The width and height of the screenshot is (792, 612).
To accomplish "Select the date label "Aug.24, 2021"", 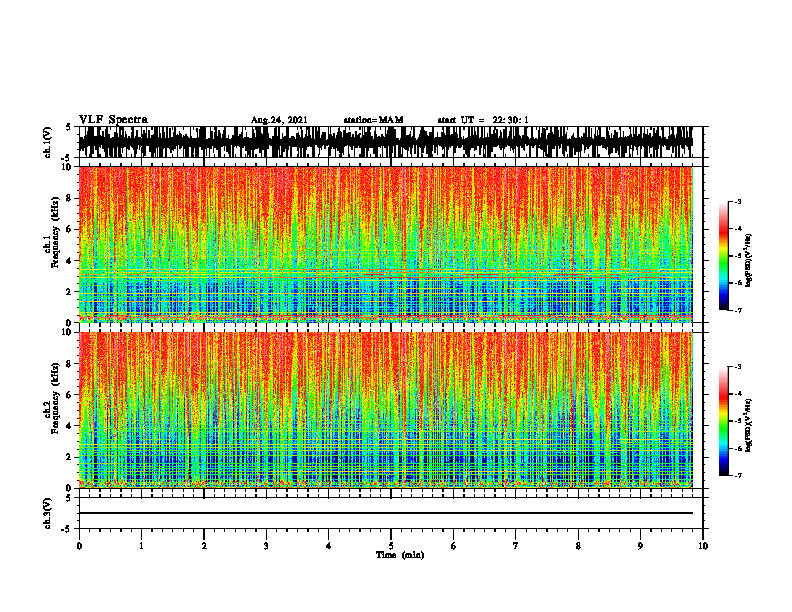I will 279,120.
